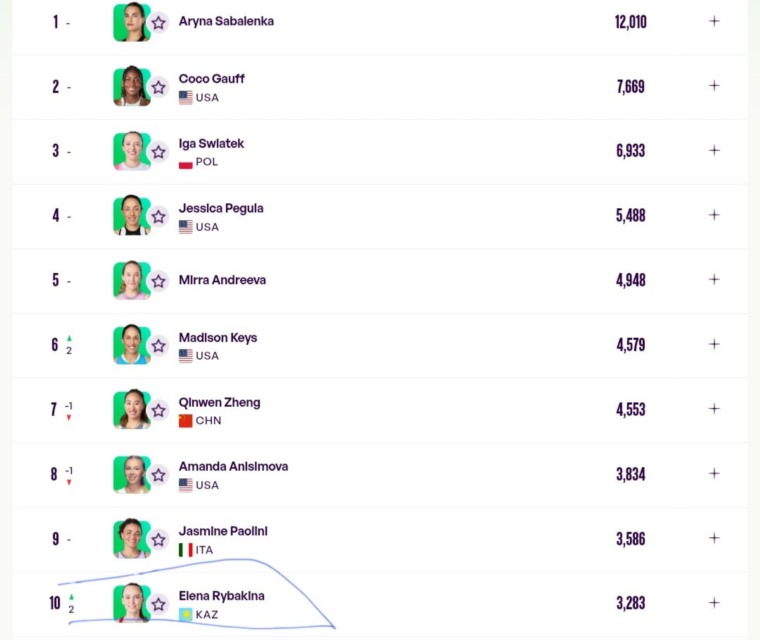Click star icon beside Qinwen Zheng

158,411
